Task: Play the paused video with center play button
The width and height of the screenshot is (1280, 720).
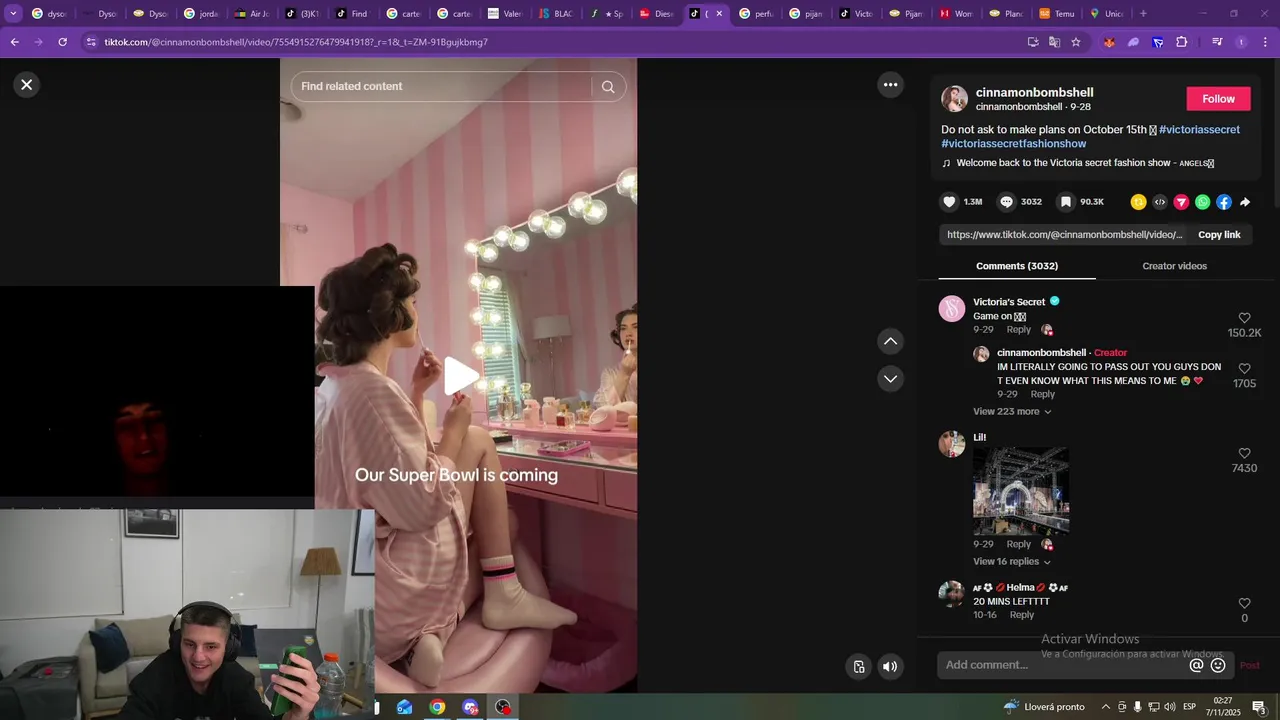Action: (x=459, y=376)
